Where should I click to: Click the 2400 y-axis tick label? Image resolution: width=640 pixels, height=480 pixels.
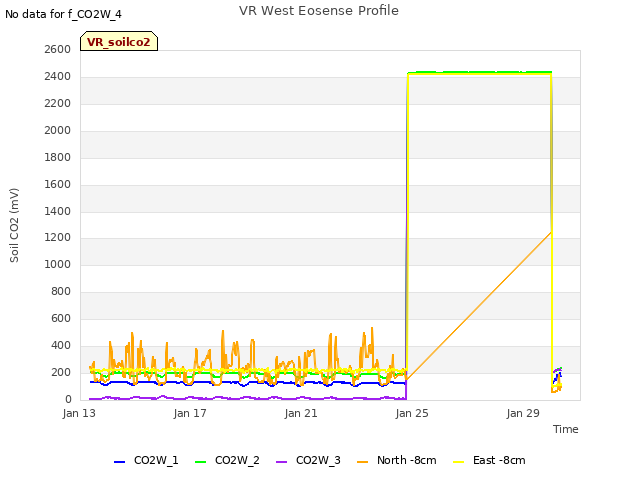click(58, 76)
